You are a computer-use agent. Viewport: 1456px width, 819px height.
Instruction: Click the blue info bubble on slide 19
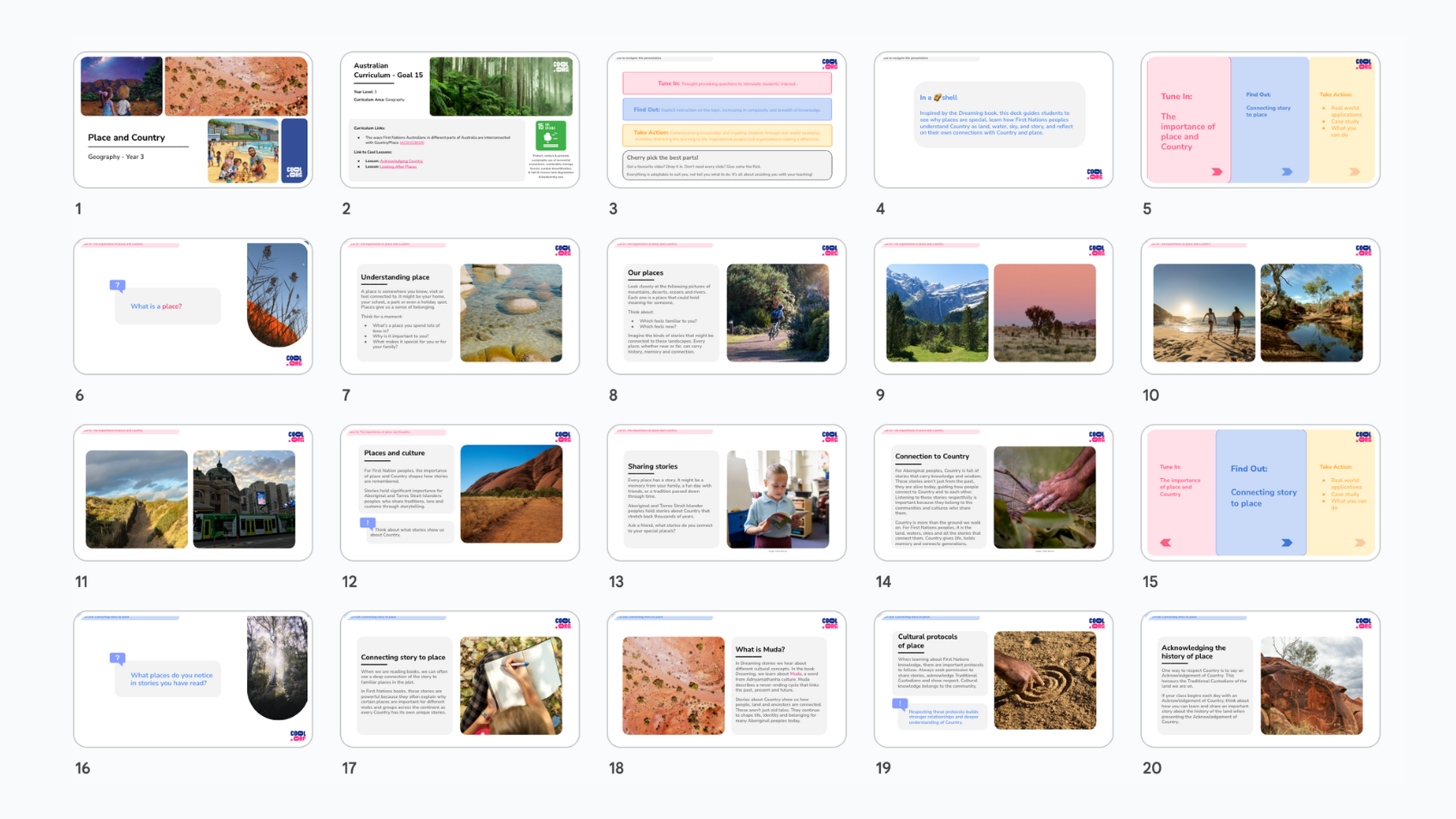pos(900,704)
